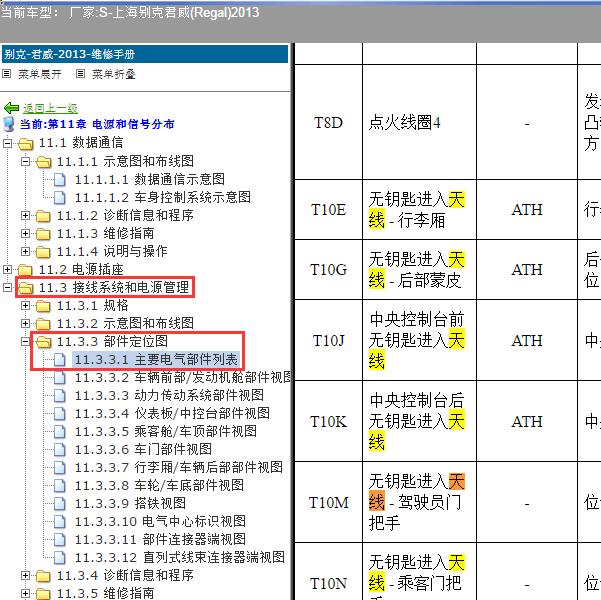The width and height of the screenshot is (601, 600).
Task: Click the T10E code cell
Action: tap(328, 210)
